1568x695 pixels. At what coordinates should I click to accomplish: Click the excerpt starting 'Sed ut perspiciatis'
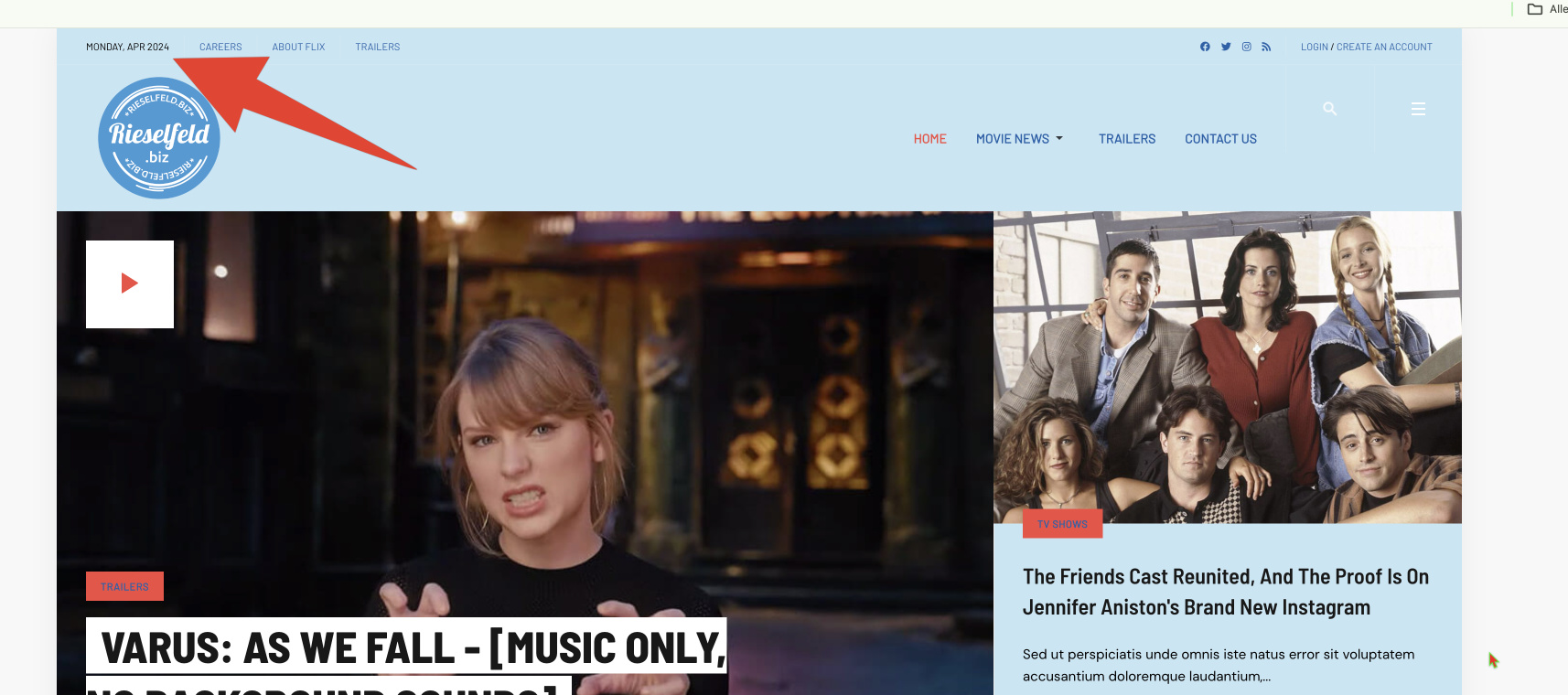(x=1219, y=665)
